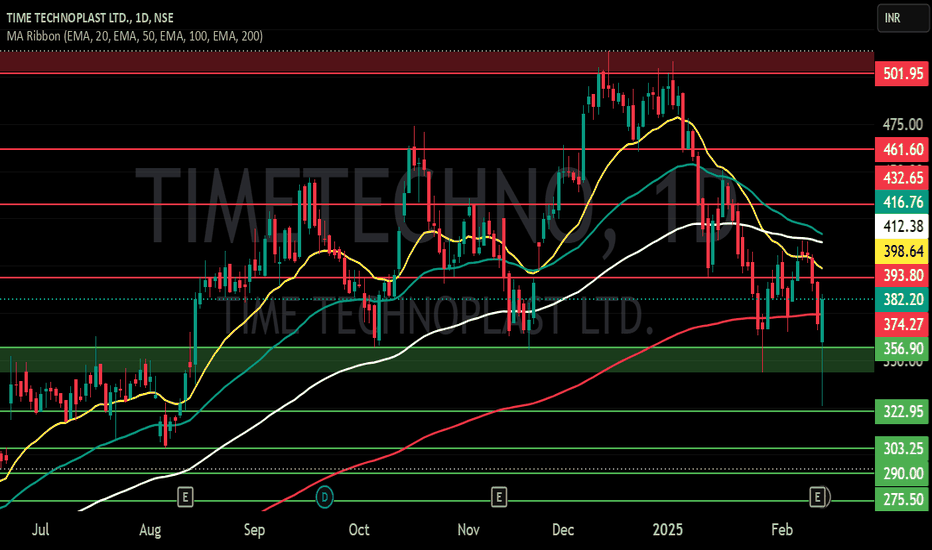Open the INR currency selector
This screenshot has width=932, height=550.
pos(902,18)
